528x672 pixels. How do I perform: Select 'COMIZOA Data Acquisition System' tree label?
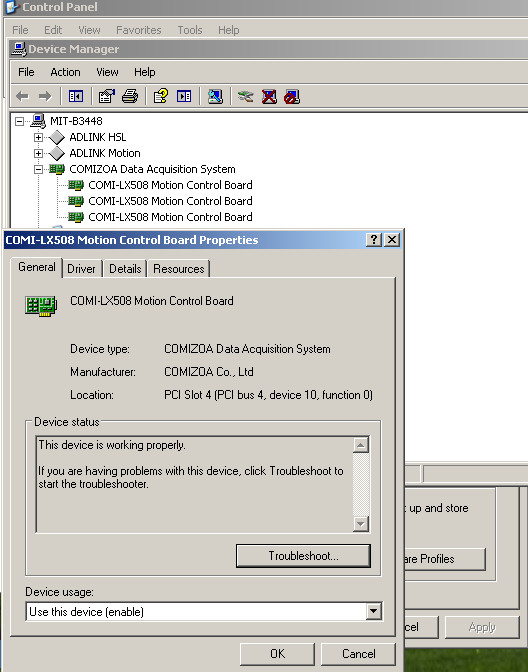click(x=152, y=169)
